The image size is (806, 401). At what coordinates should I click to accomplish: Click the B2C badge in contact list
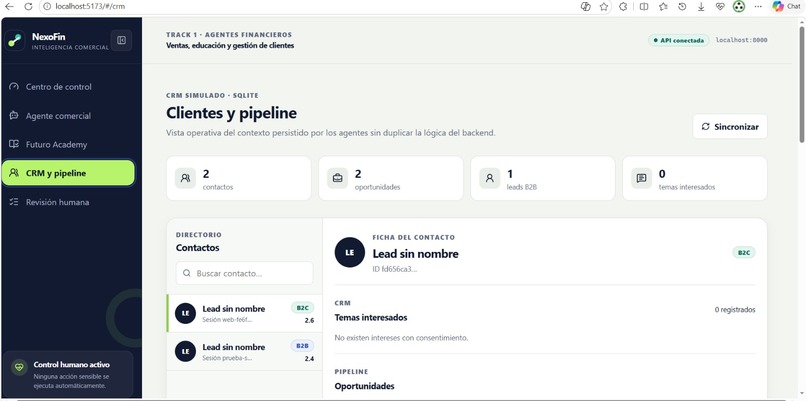coord(302,308)
